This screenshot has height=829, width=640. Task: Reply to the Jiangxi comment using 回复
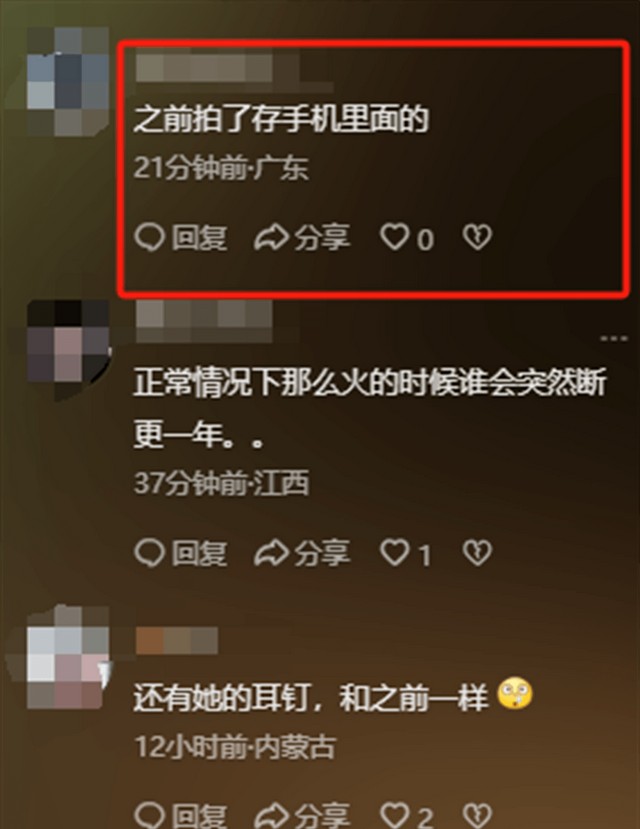coord(181,553)
